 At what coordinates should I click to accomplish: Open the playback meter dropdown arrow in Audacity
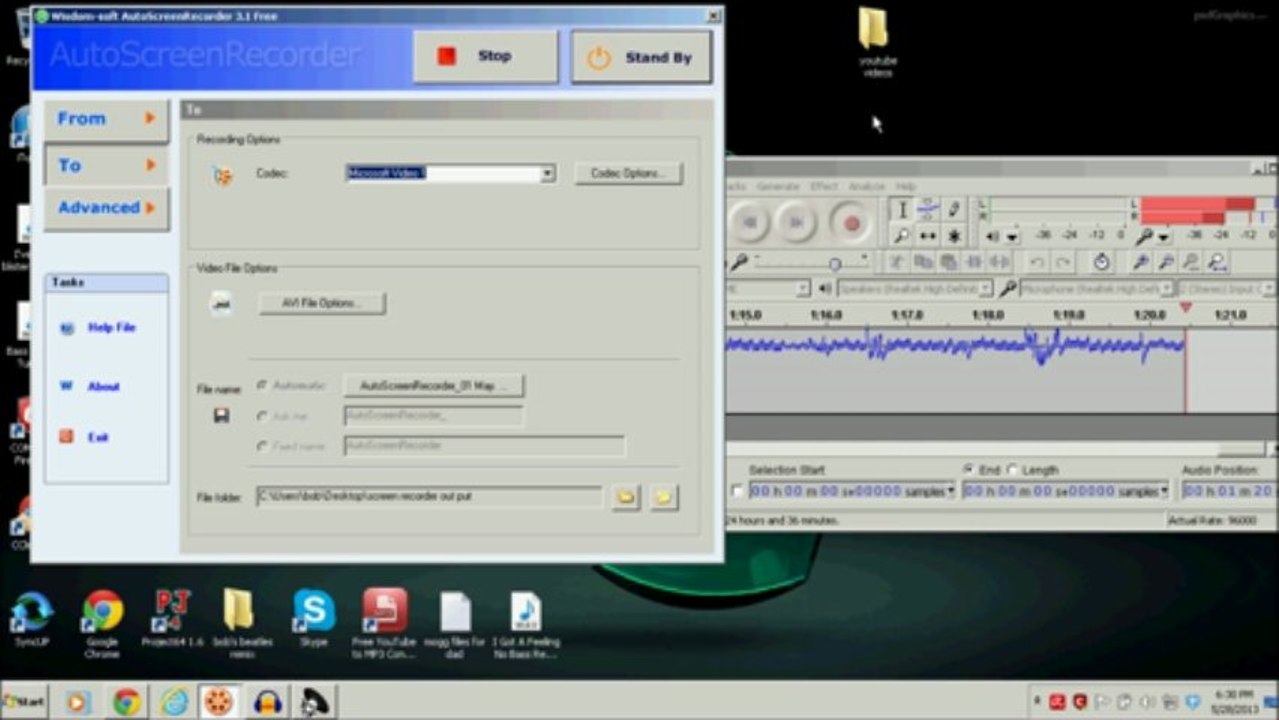[1012, 237]
